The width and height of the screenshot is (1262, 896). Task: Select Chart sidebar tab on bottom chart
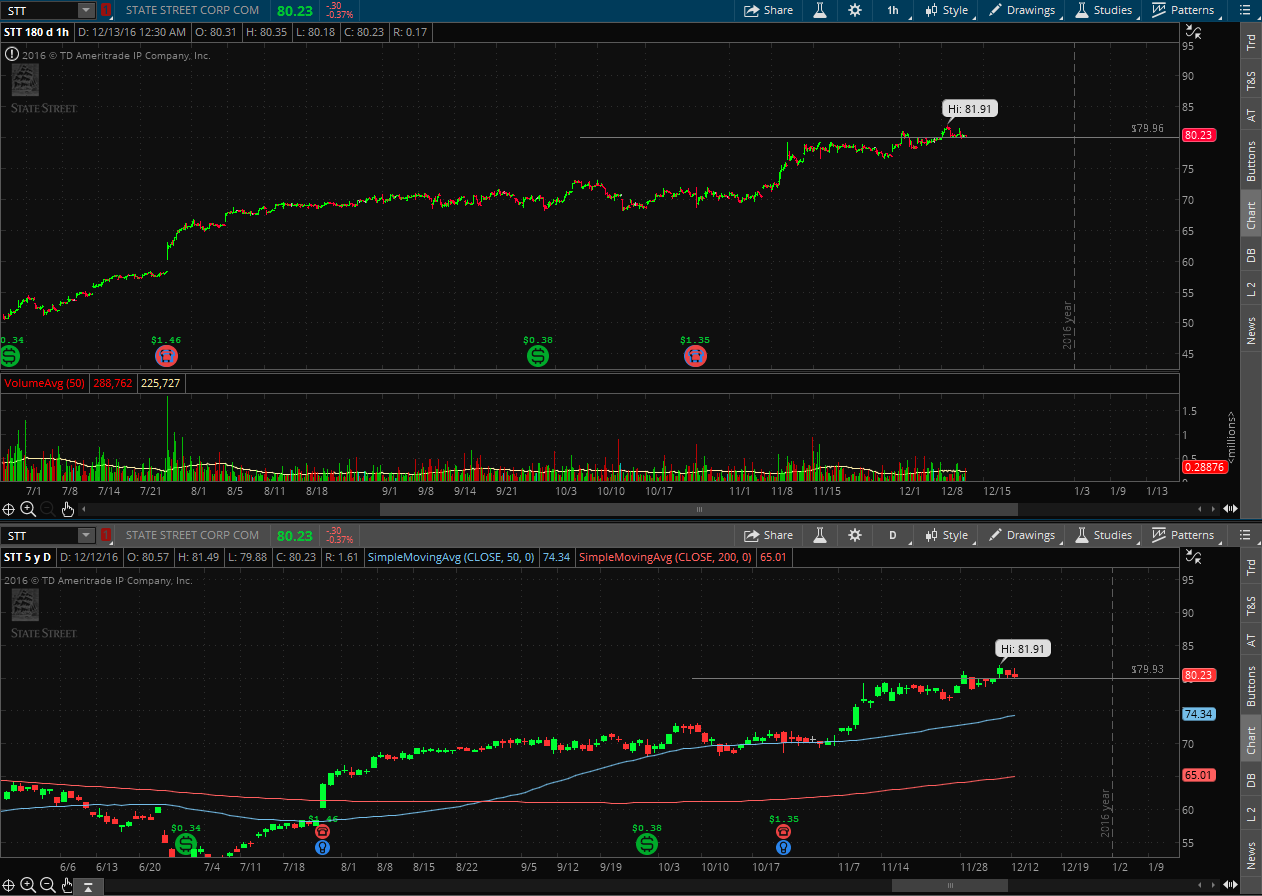(1251, 737)
